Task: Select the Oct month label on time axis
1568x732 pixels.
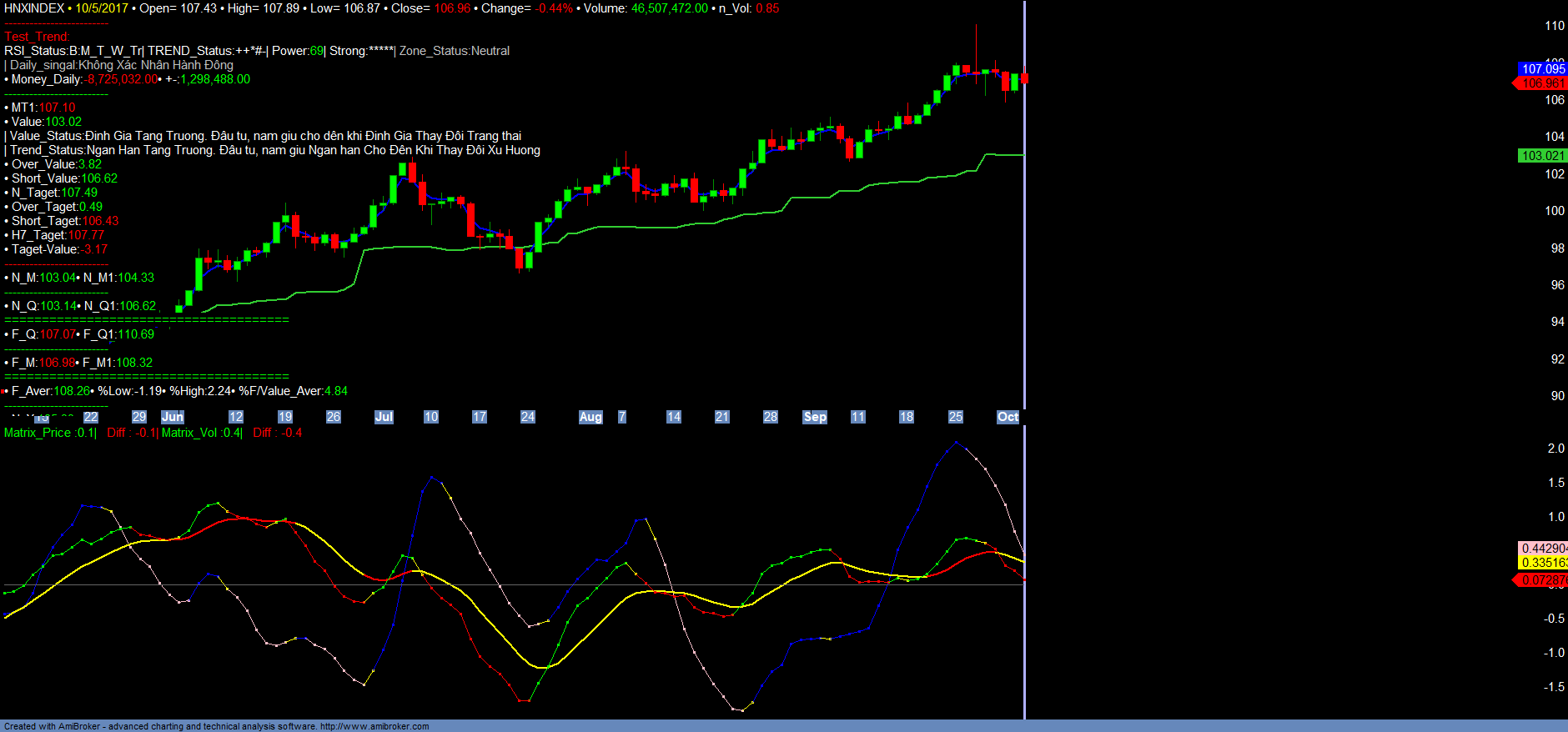Action: [x=1008, y=417]
